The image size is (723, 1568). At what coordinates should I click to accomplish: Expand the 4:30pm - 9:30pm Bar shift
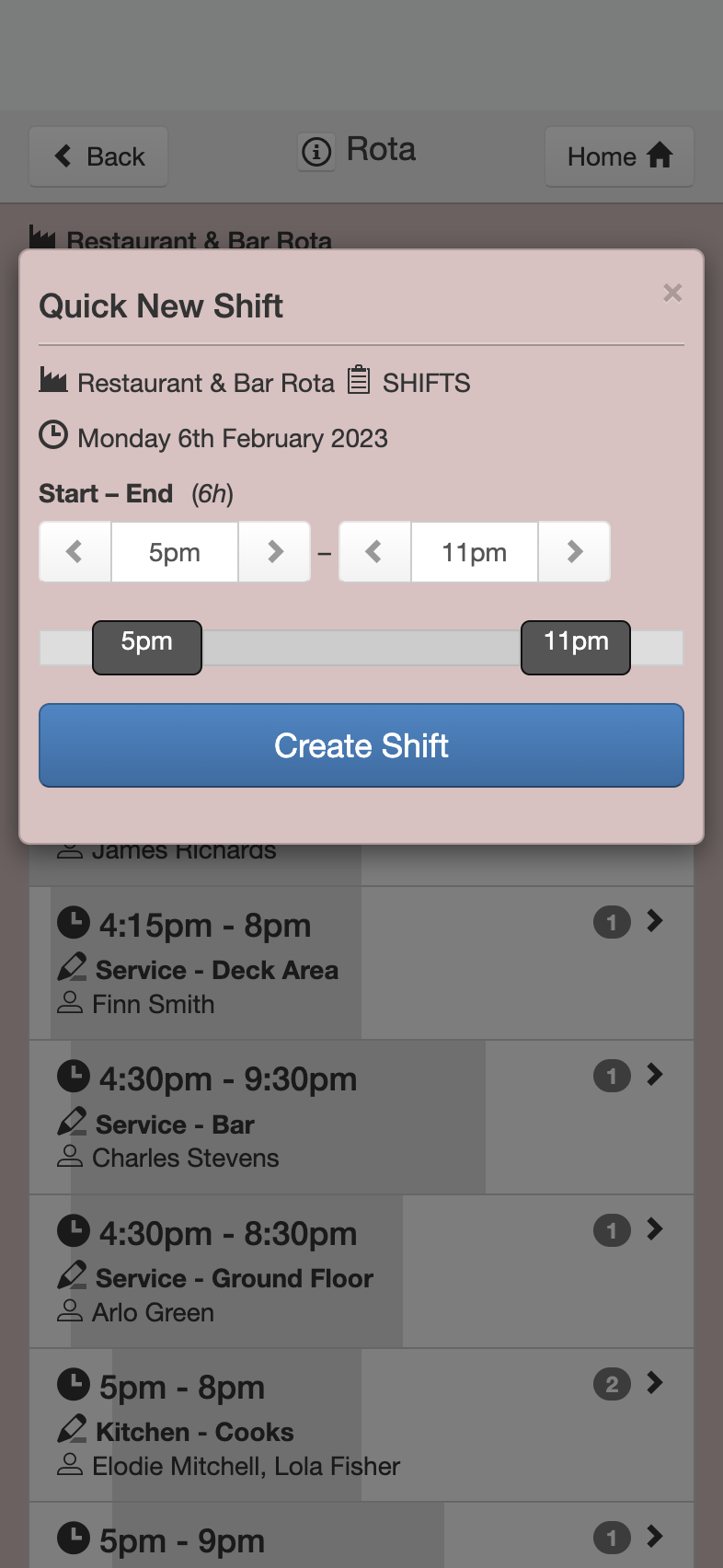tap(655, 1075)
